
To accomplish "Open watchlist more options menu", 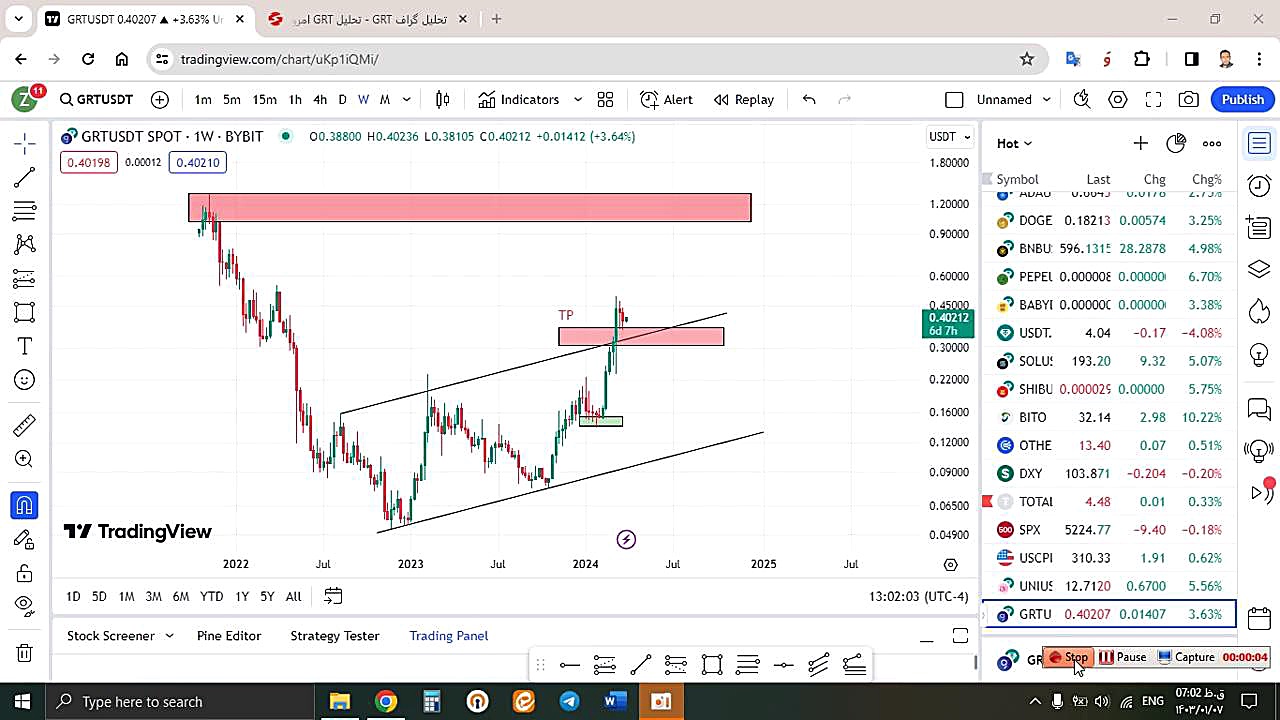I will (x=1212, y=143).
